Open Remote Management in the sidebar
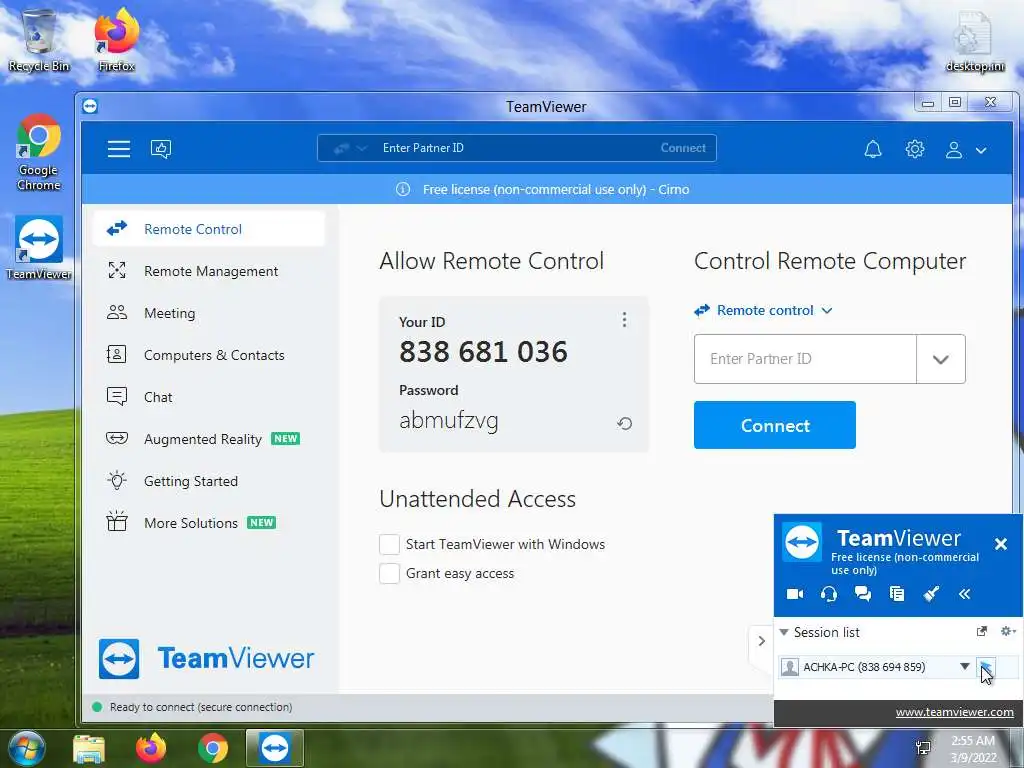Viewport: 1024px width, 768px height. (x=209, y=271)
